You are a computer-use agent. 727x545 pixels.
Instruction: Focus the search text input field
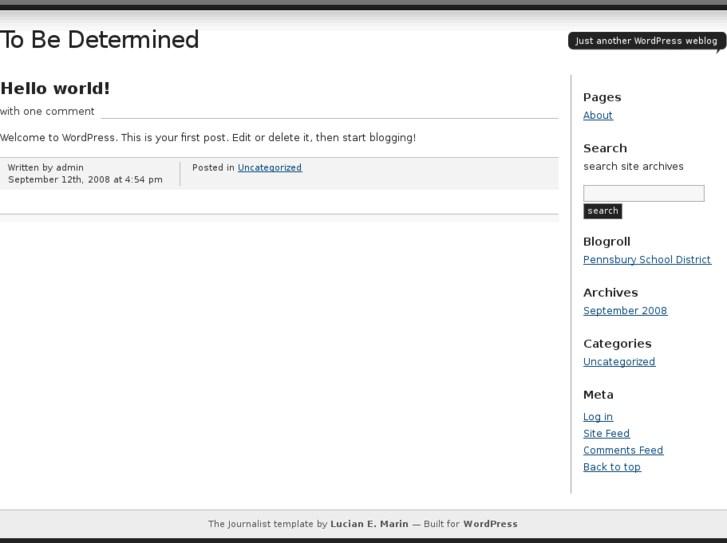pos(643,193)
